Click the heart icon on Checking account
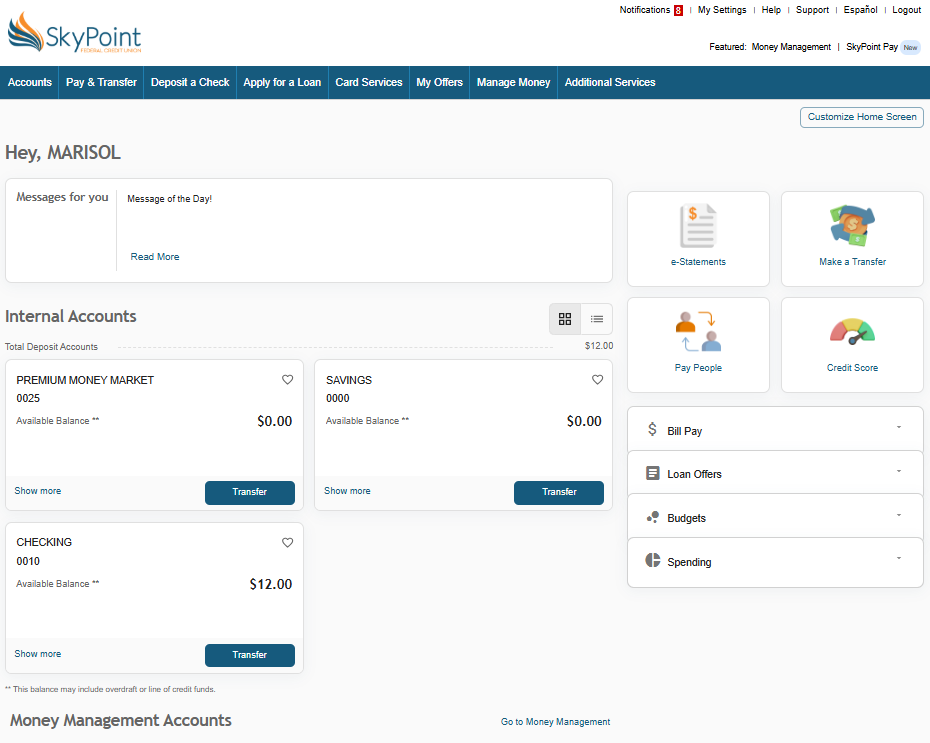 pos(288,543)
